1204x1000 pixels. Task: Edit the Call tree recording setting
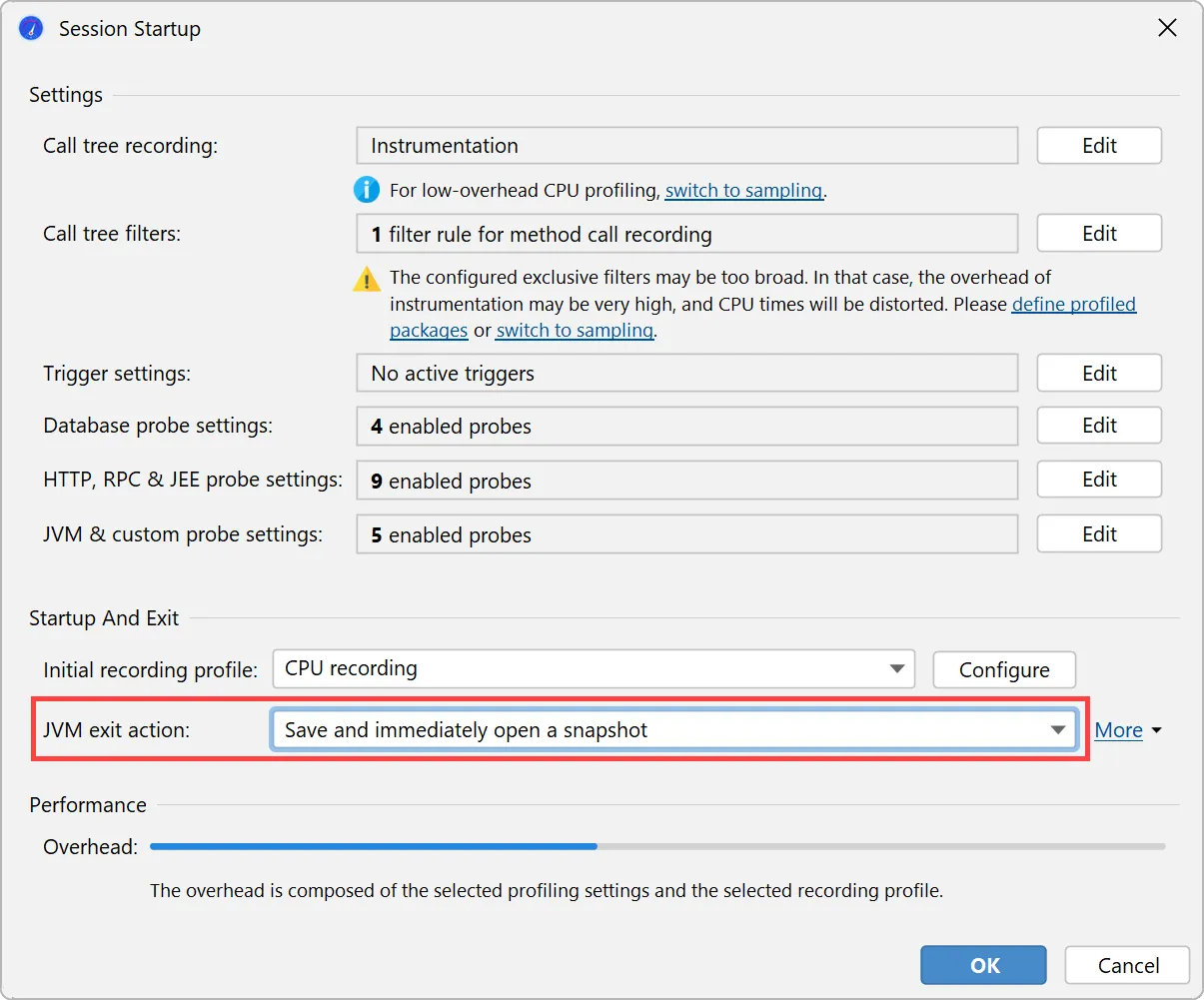click(1099, 146)
